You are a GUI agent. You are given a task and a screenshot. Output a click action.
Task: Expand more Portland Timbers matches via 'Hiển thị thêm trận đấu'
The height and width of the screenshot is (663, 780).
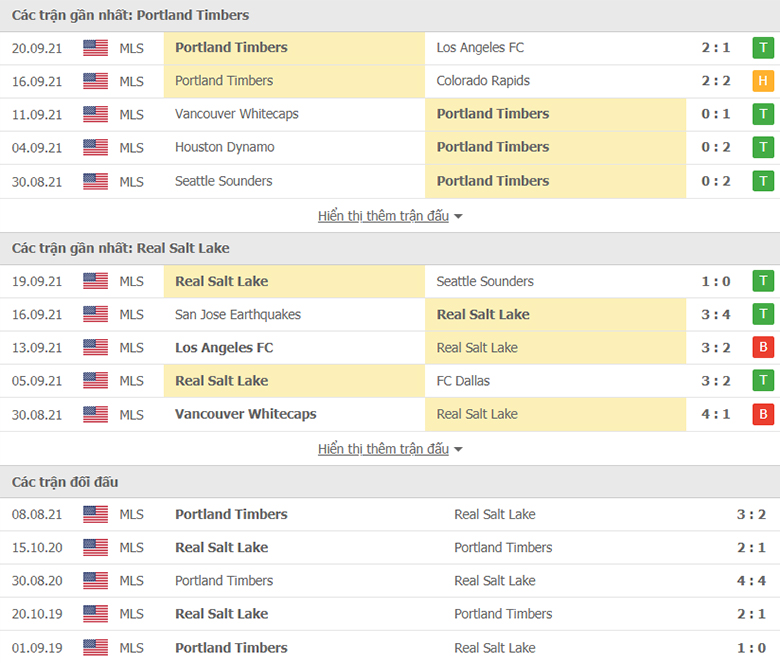point(383,216)
